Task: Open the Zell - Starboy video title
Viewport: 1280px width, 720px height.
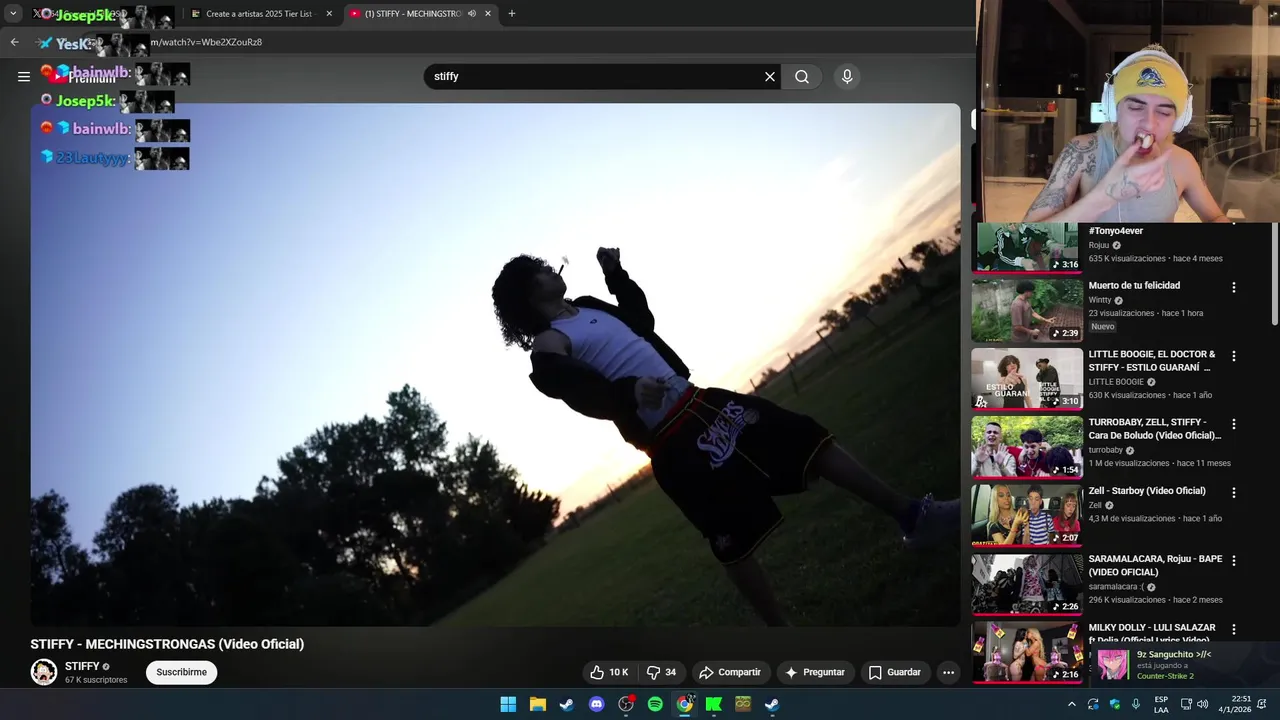Action: point(1147,491)
